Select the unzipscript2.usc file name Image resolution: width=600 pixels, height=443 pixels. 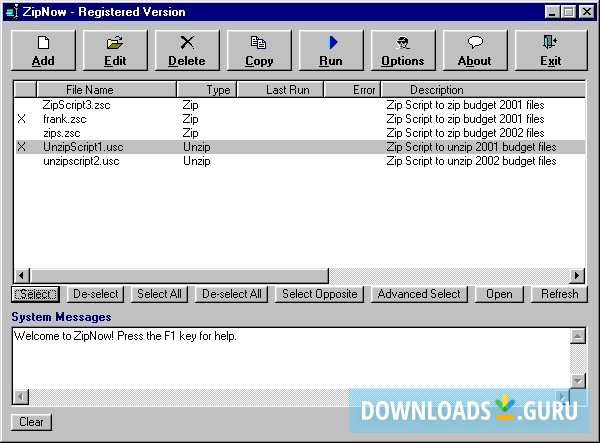[x=81, y=161]
